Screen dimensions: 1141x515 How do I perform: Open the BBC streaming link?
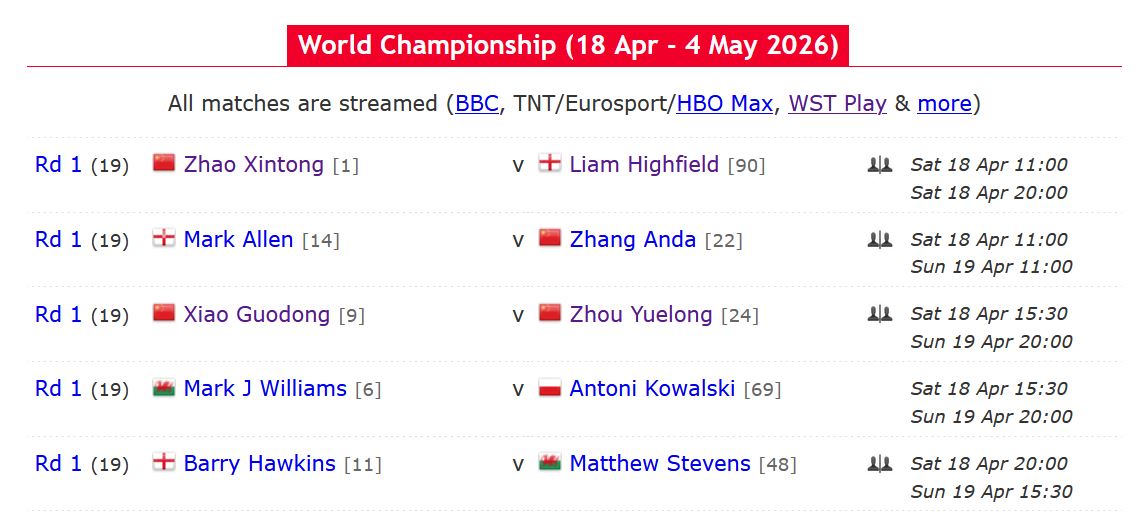[x=477, y=103]
